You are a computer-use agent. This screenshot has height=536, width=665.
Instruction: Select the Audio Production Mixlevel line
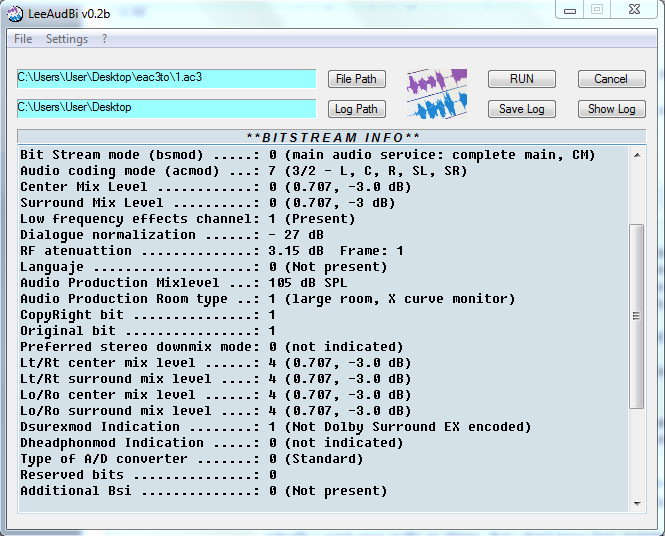(x=184, y=283)
